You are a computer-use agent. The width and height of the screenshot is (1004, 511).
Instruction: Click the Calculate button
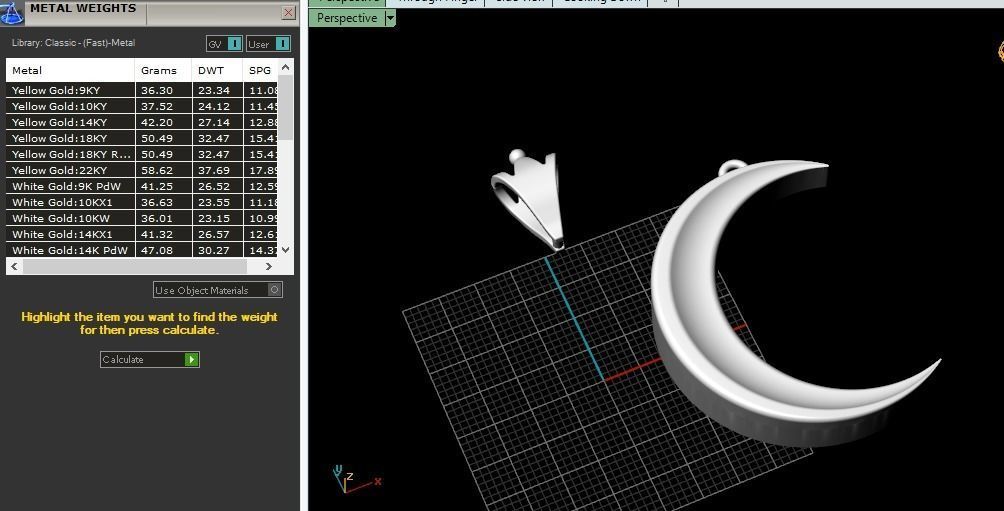150,359
